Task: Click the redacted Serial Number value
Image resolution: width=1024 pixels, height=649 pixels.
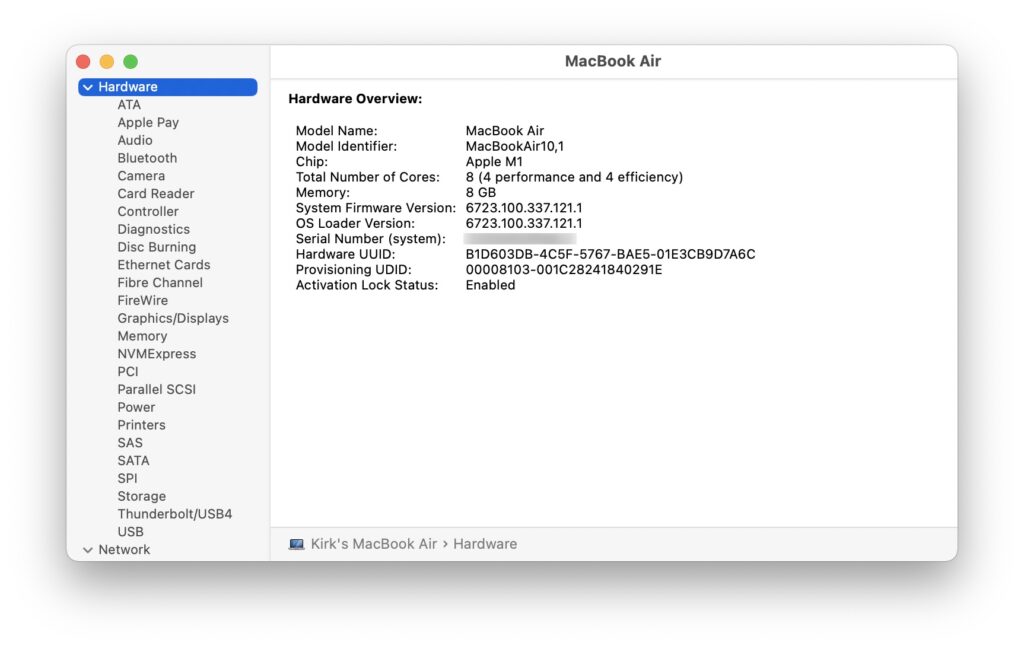Action: pos(520,238)
